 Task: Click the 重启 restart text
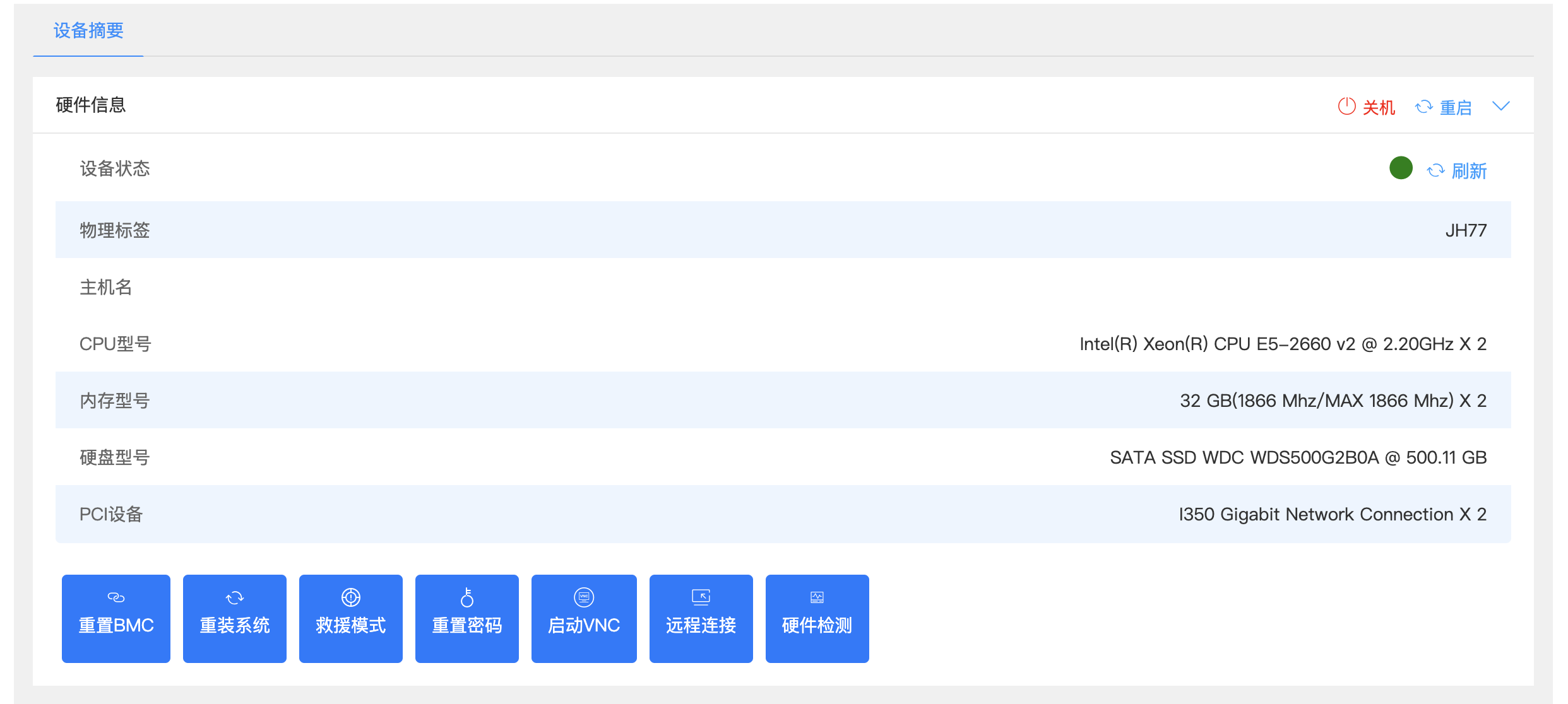click(1456, 107)
